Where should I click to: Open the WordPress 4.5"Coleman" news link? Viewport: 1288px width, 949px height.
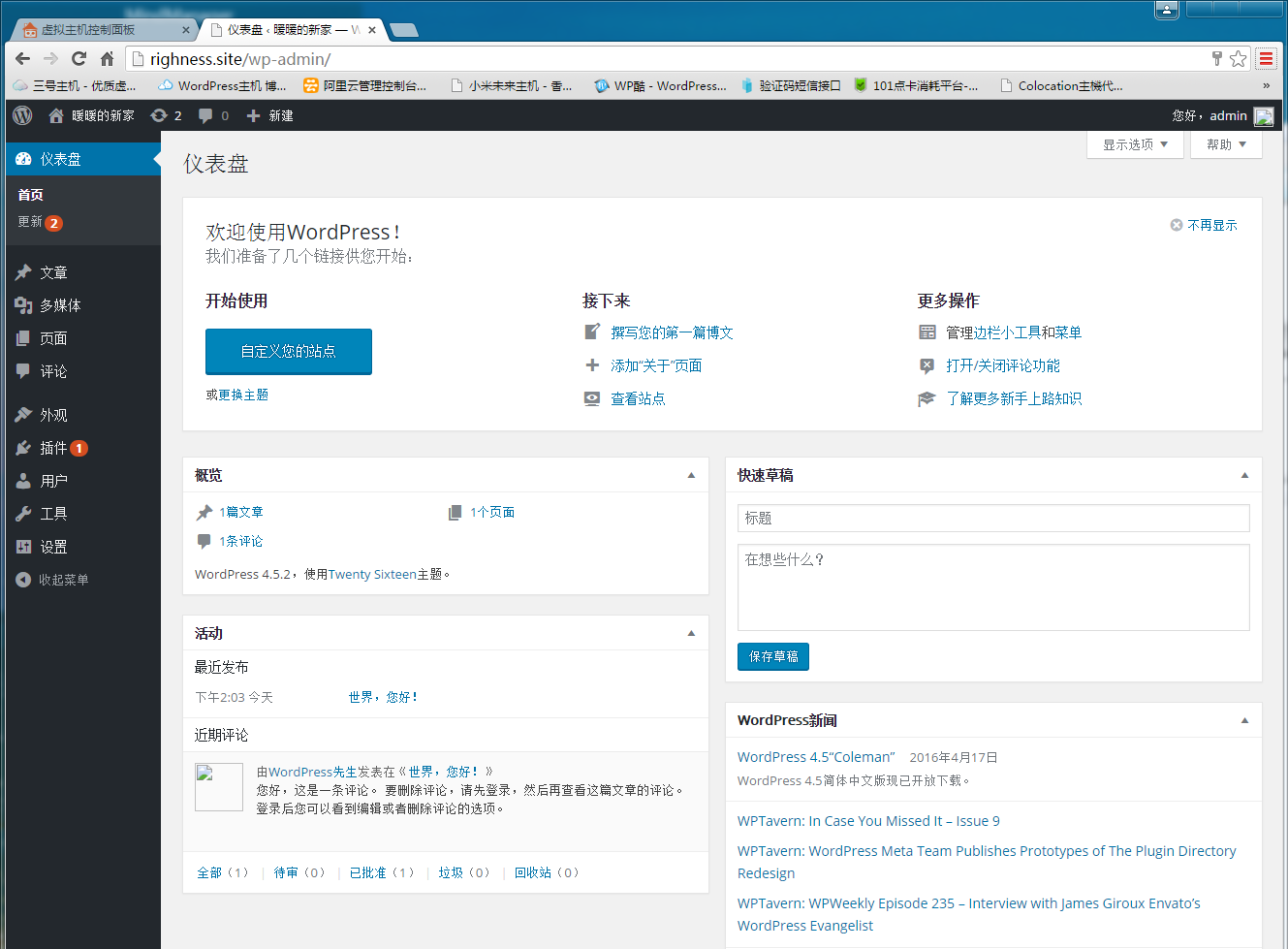click(816, 757)
